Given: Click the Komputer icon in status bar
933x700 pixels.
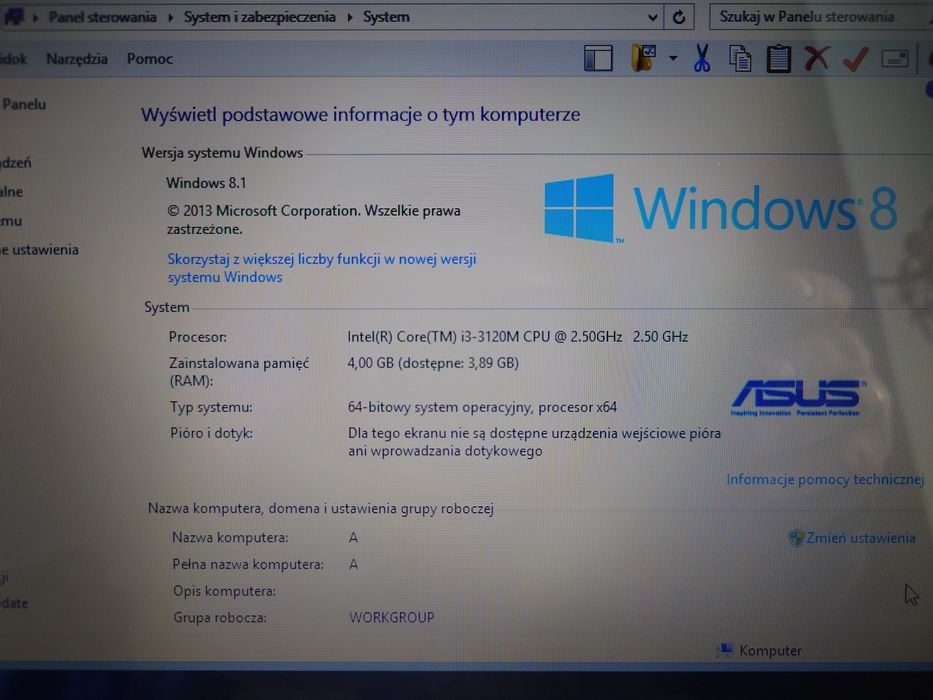Looking at the screenshot, I should click(725, 650).
